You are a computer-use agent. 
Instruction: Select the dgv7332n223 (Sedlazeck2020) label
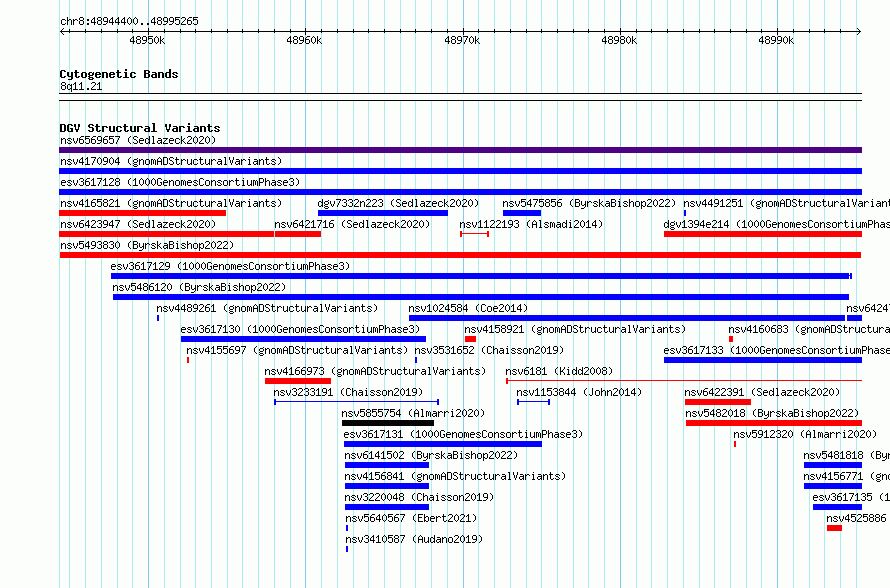tap(398, 203)
